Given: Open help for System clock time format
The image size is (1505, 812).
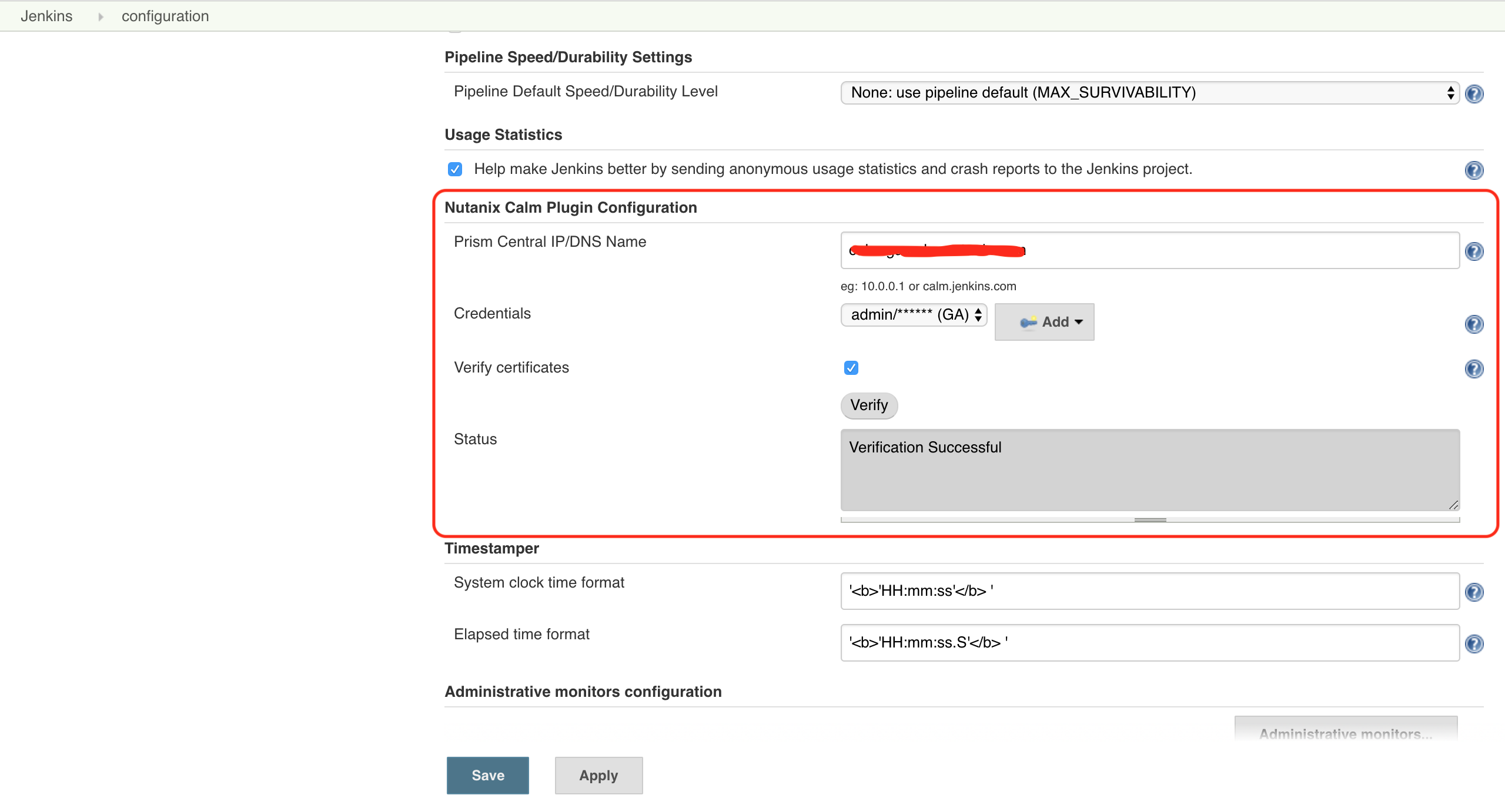Looking at the screenshot, I should (x=1474, y=592).
